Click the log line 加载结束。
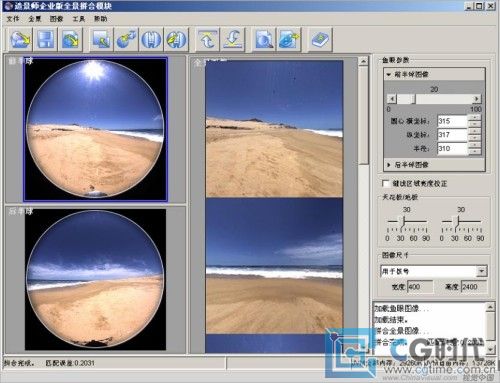The height and width of the screenshot is (383, 500). 391,320
